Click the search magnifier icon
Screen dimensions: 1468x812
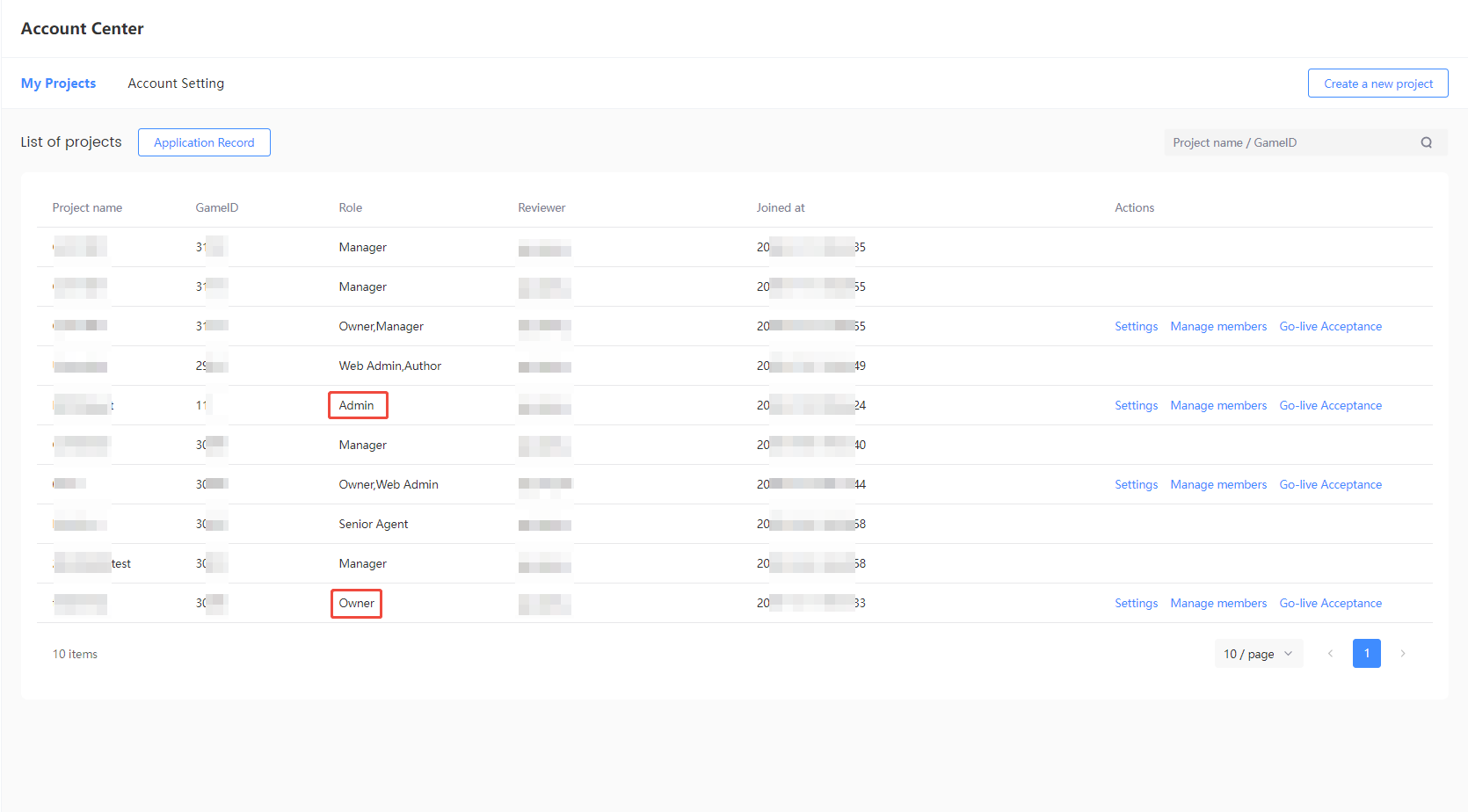click(1426, 142)
